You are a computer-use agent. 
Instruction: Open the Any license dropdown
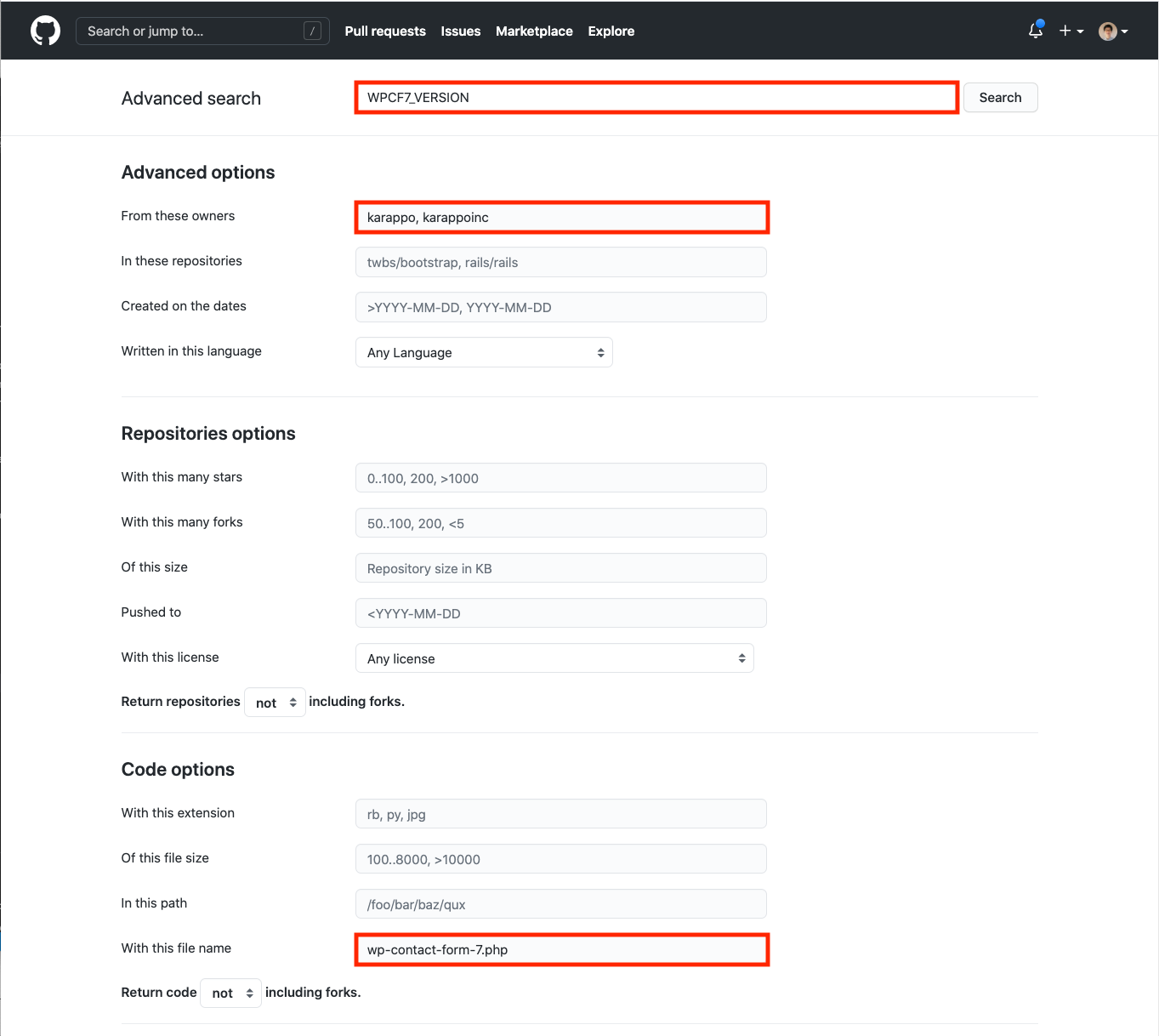coord(554,658)
